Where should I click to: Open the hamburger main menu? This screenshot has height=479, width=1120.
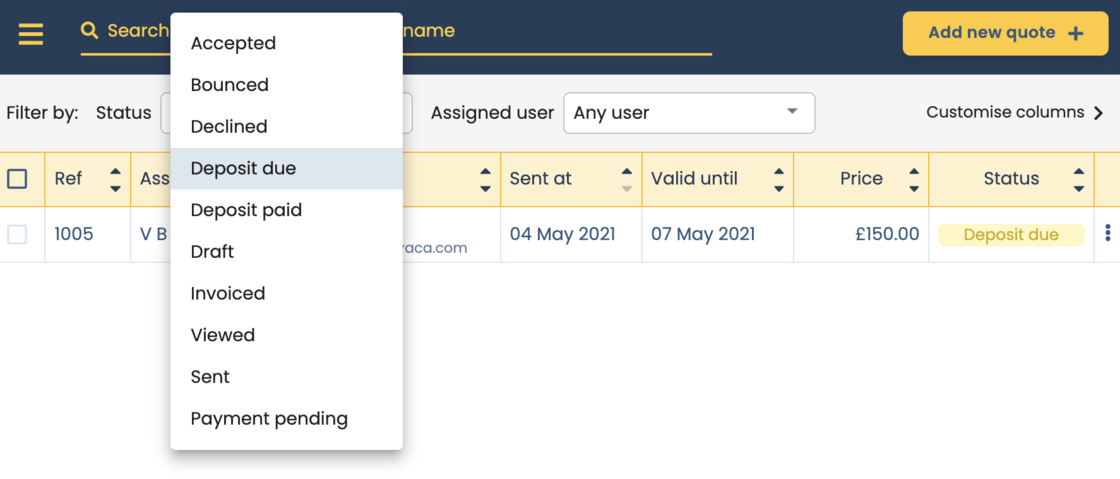[31, 34]
